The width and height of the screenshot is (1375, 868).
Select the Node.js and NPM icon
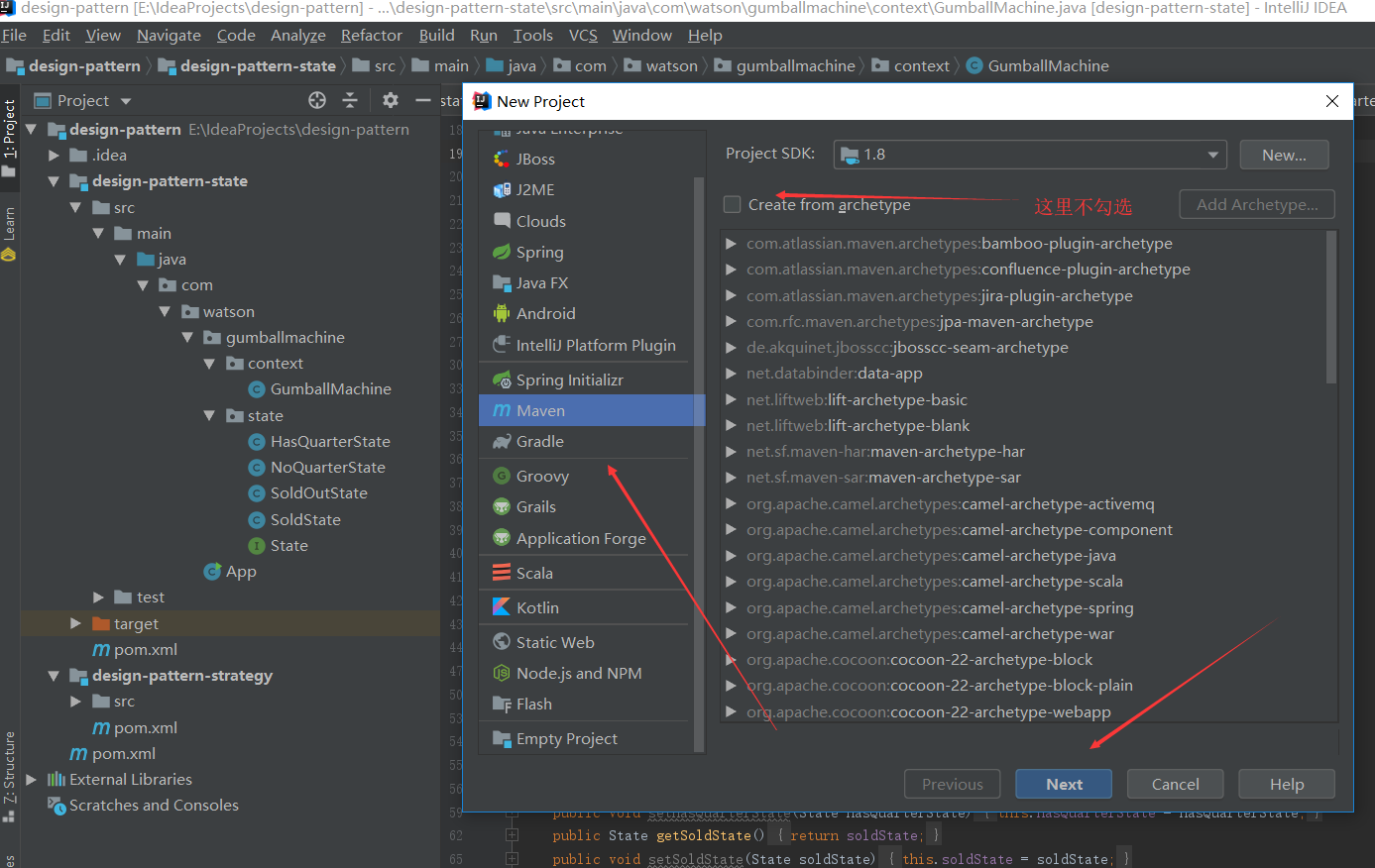coord(502,673)
